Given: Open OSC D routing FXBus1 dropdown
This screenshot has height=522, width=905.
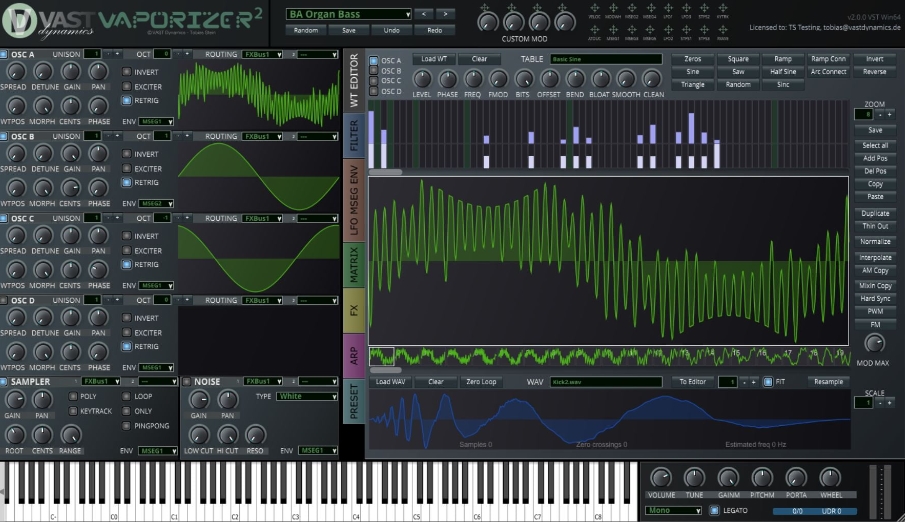Looking at the screenshot, I should pos(262,300).
